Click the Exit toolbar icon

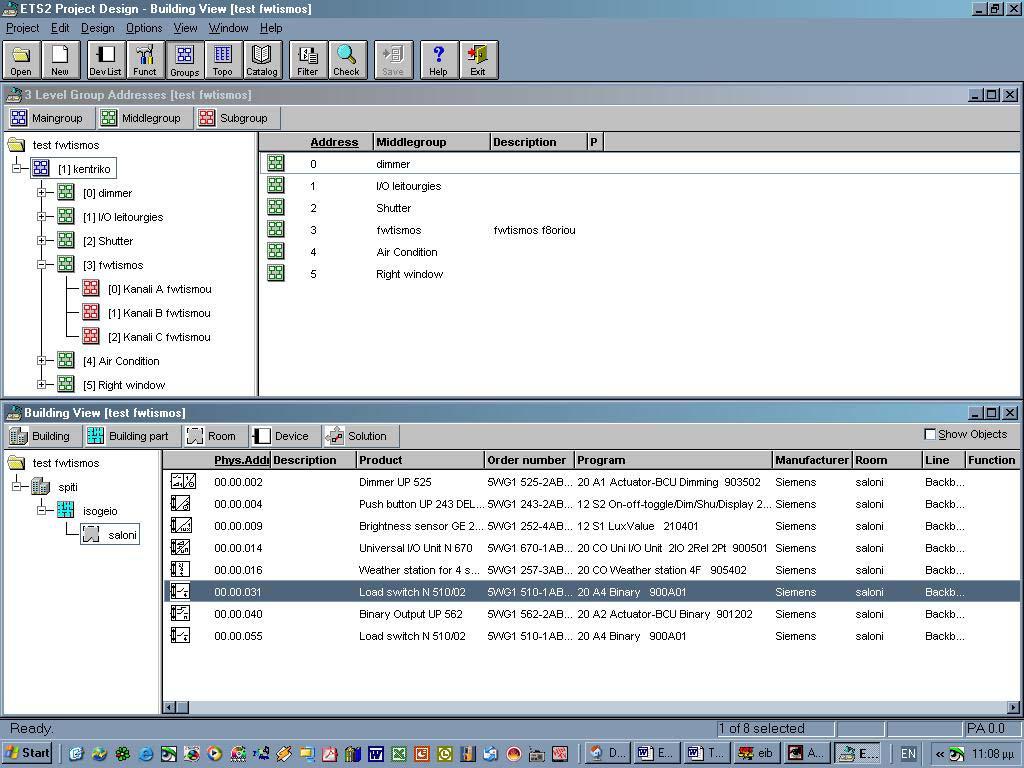click(x=477, y=59)
